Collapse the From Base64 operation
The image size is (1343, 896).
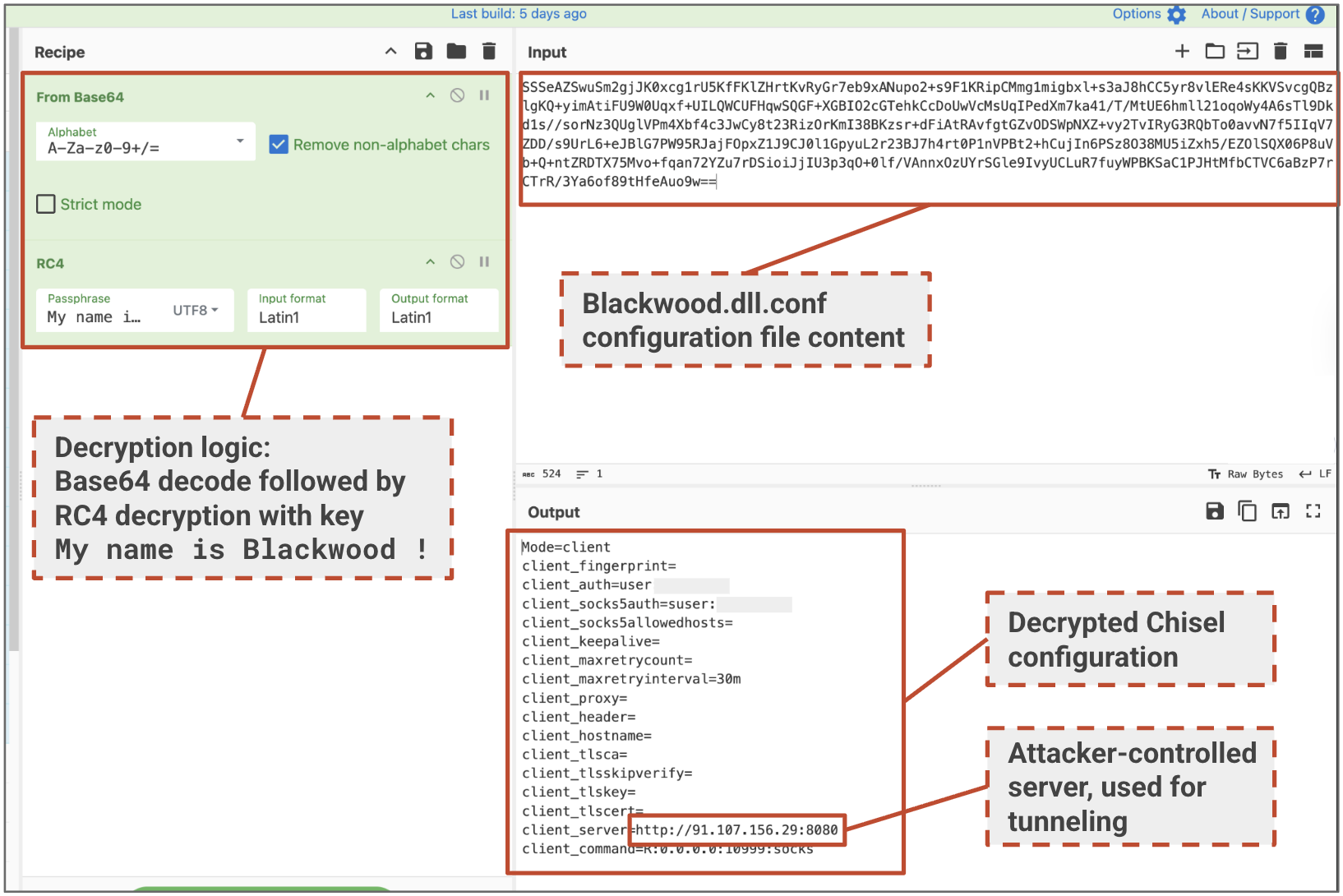430,95
